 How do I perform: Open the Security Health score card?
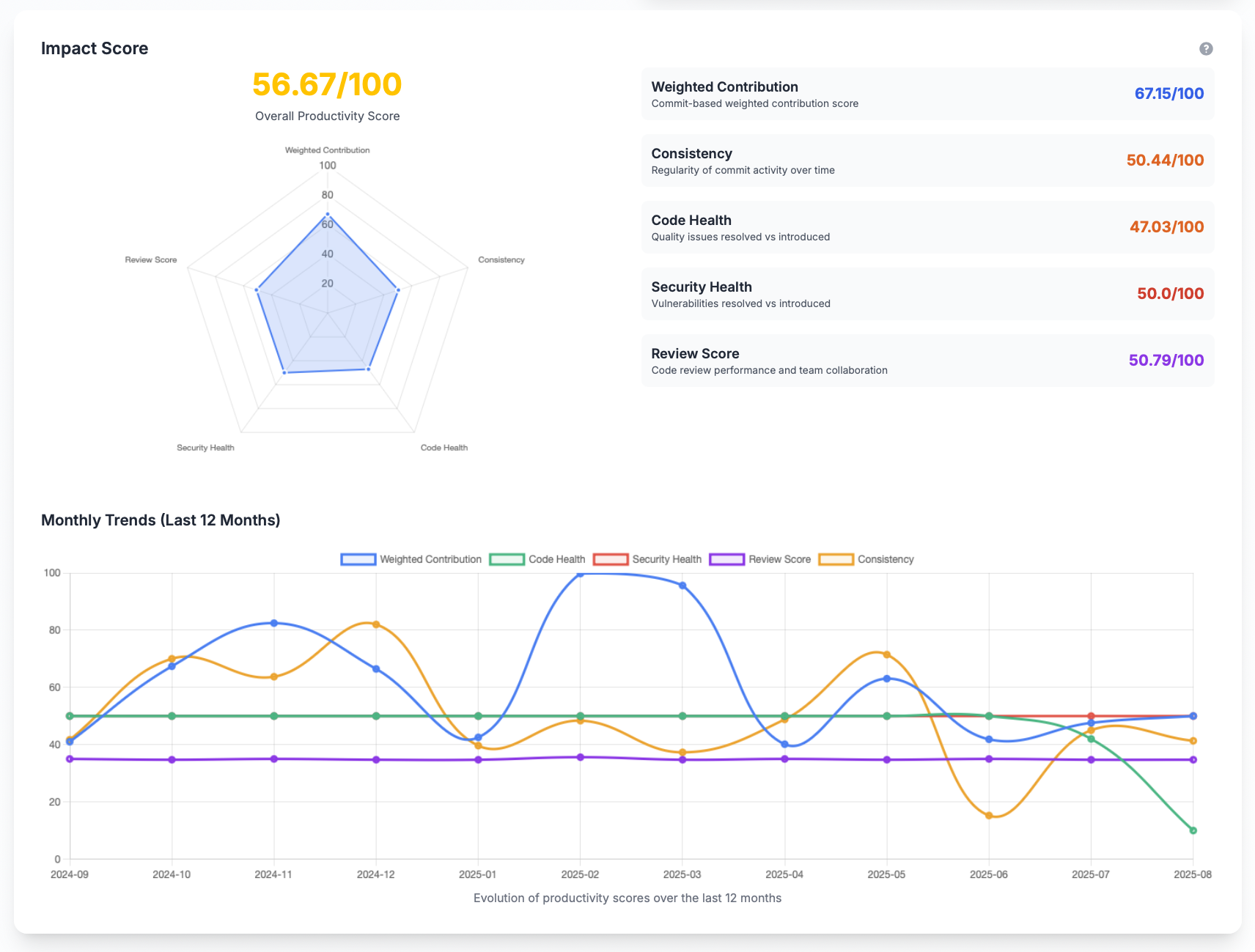point(927,294)
